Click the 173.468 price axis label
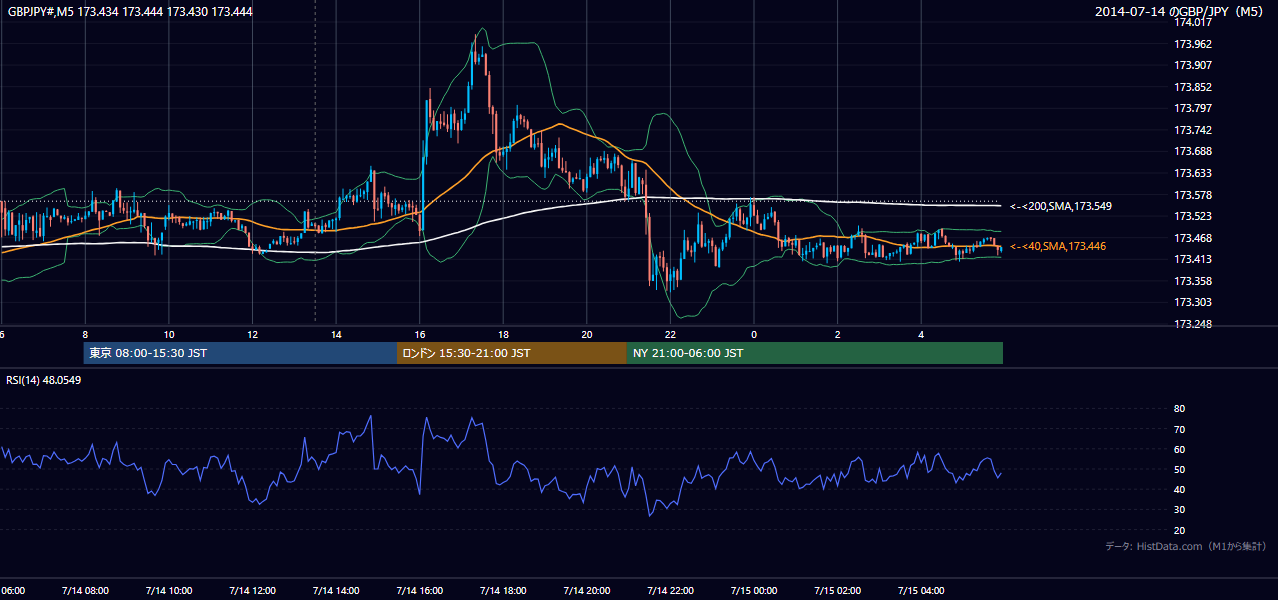 click(x=1192, y=238)
